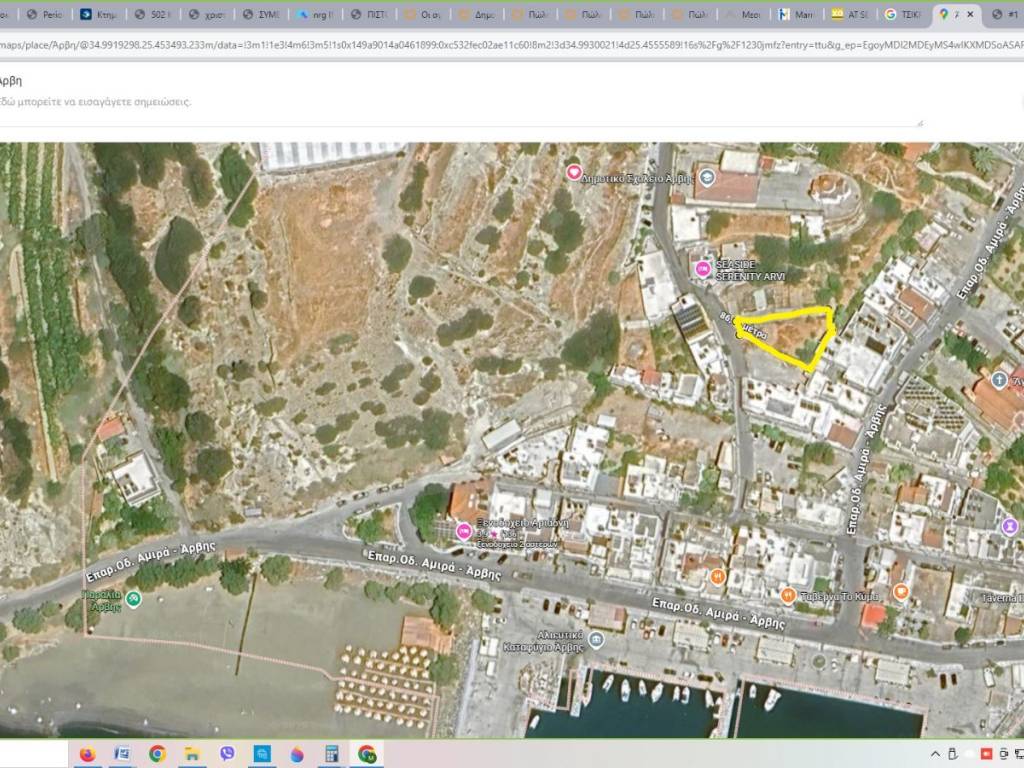Click the Ταβέρνα Το Κύμα restaurant pin
The height and width of the screenshot is (768, 1024).
click(787, 596)
